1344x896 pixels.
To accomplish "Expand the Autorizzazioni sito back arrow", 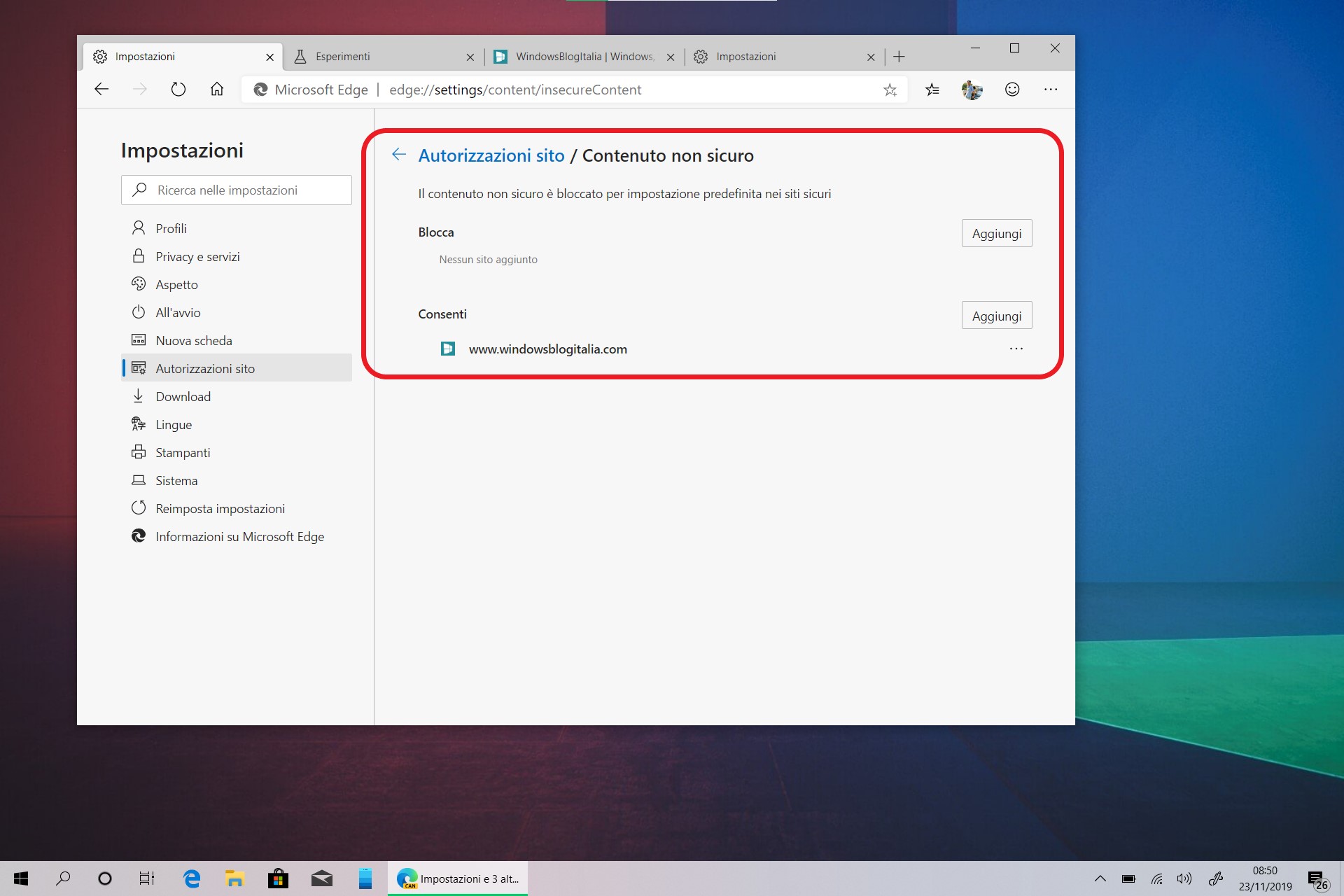I will pyautogui.click(x=400, y=155).
